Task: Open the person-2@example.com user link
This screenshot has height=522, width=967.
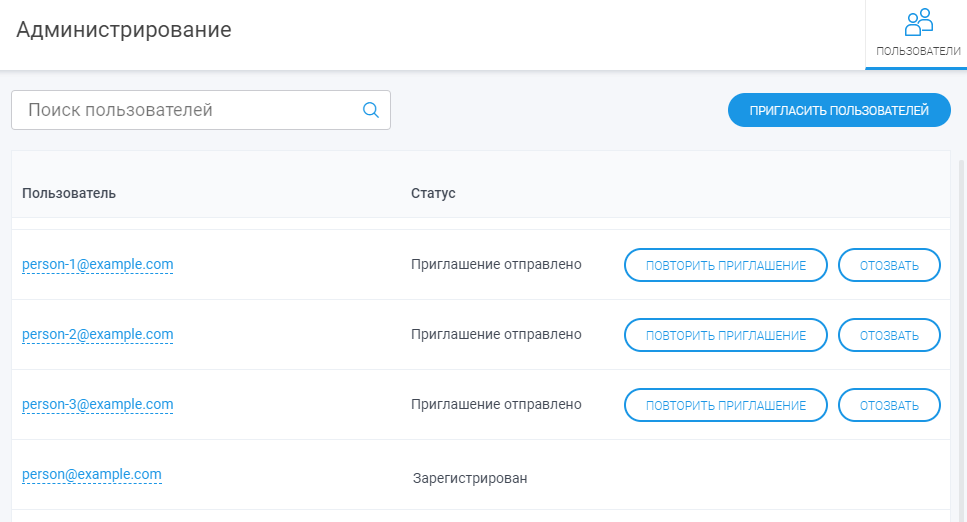Action: coord(97,334)
